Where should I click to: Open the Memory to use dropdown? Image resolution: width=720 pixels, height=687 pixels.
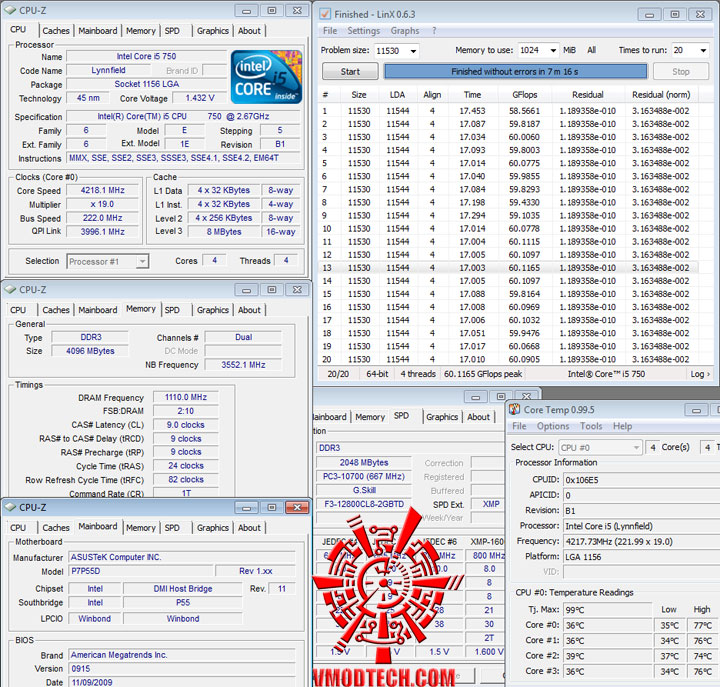553,50
